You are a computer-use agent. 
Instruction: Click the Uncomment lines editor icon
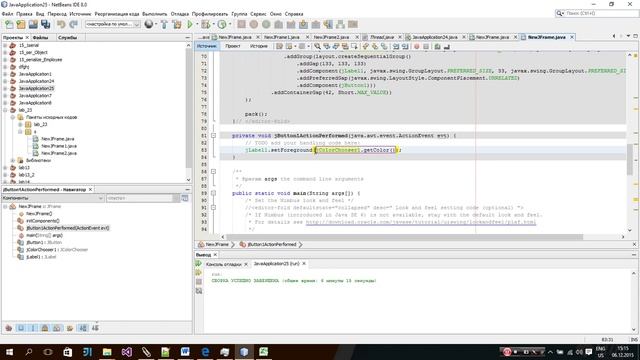[447, 47]
